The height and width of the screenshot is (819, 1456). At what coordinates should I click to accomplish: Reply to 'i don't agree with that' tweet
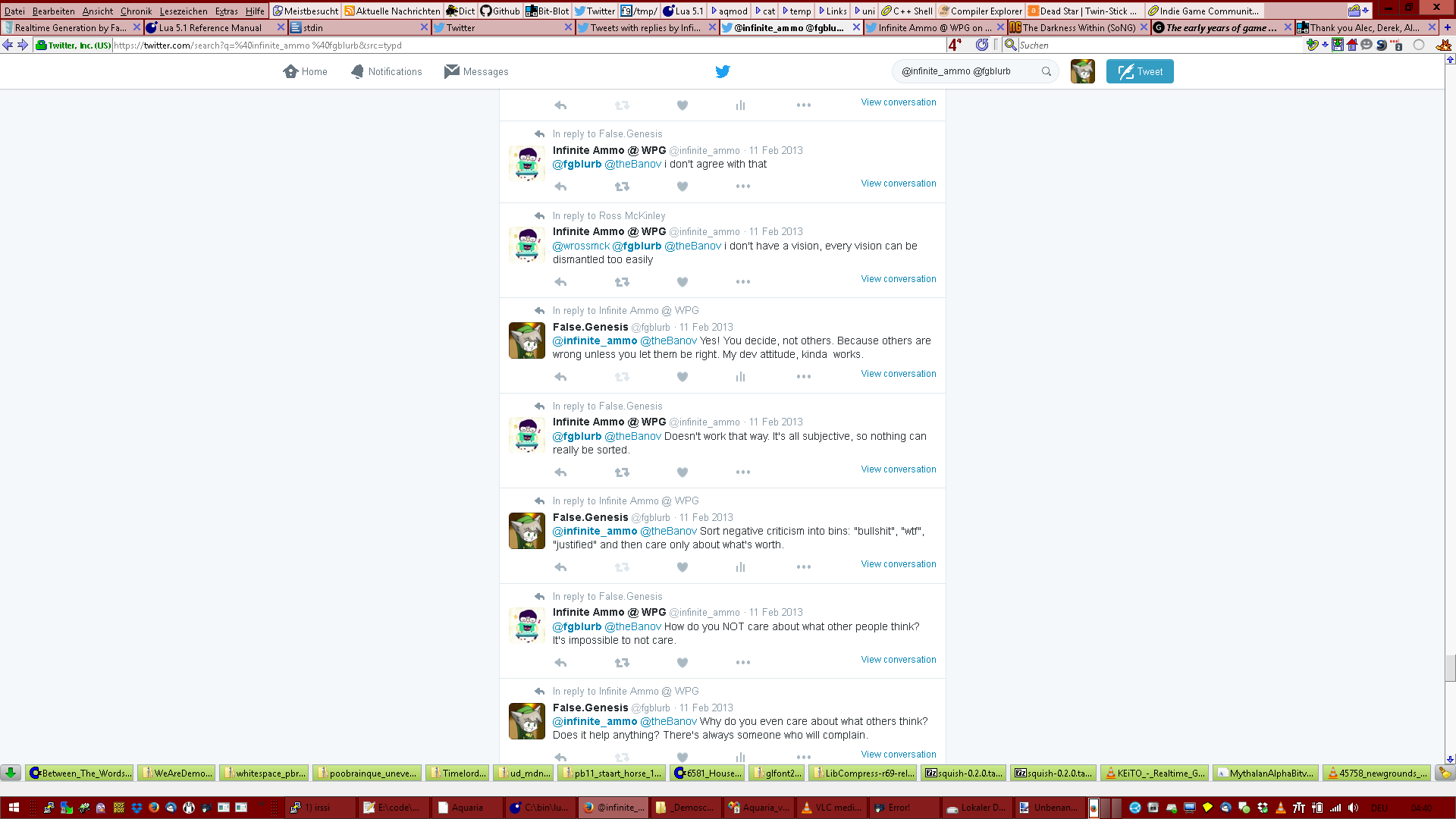[x=560, y=187]
